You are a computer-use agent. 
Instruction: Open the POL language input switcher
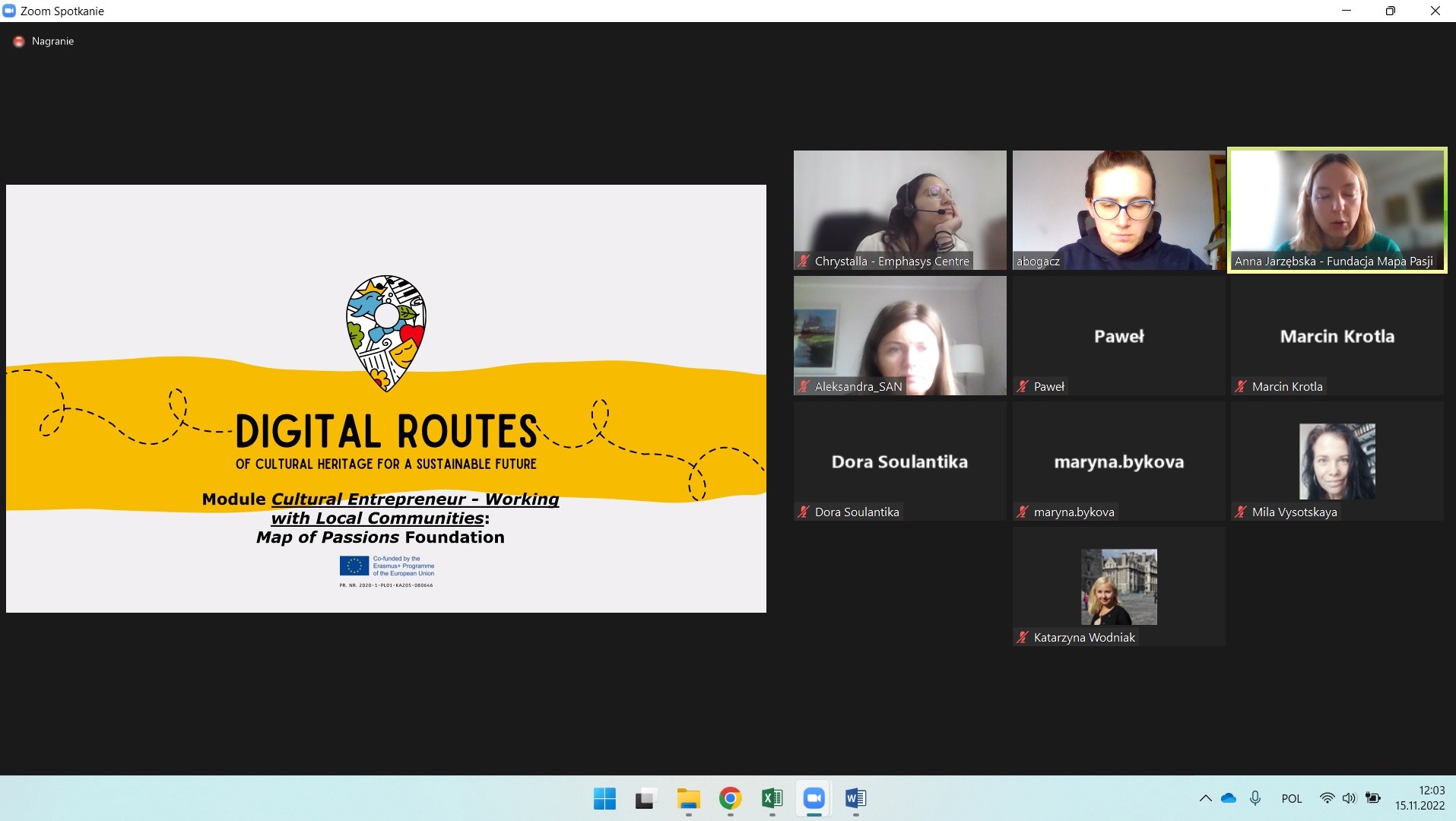point(1292,798)
